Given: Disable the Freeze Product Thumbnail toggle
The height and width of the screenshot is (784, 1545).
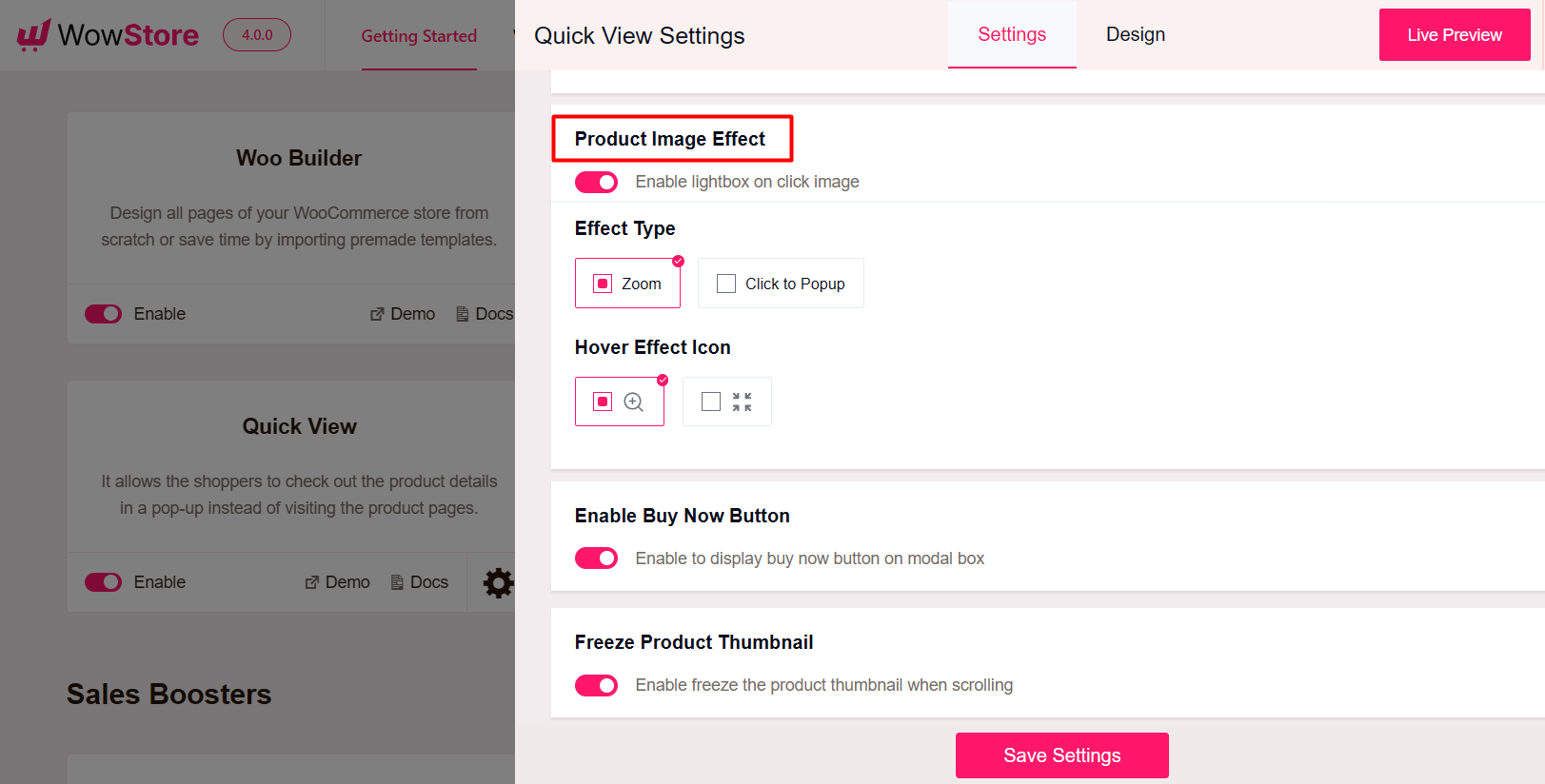Looking at the screenshot, I should click(596, 684).
